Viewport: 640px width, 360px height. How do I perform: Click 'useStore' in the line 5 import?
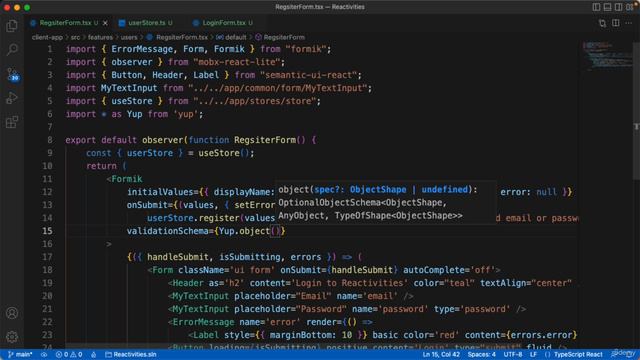point(131,101)
